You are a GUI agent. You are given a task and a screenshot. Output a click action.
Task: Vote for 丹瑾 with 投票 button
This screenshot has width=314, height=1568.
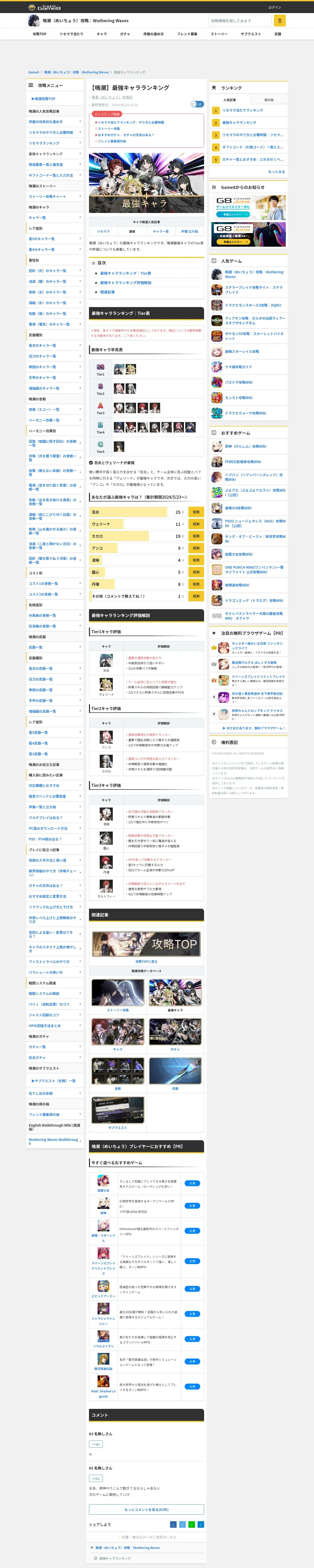(x=196, y=584)
